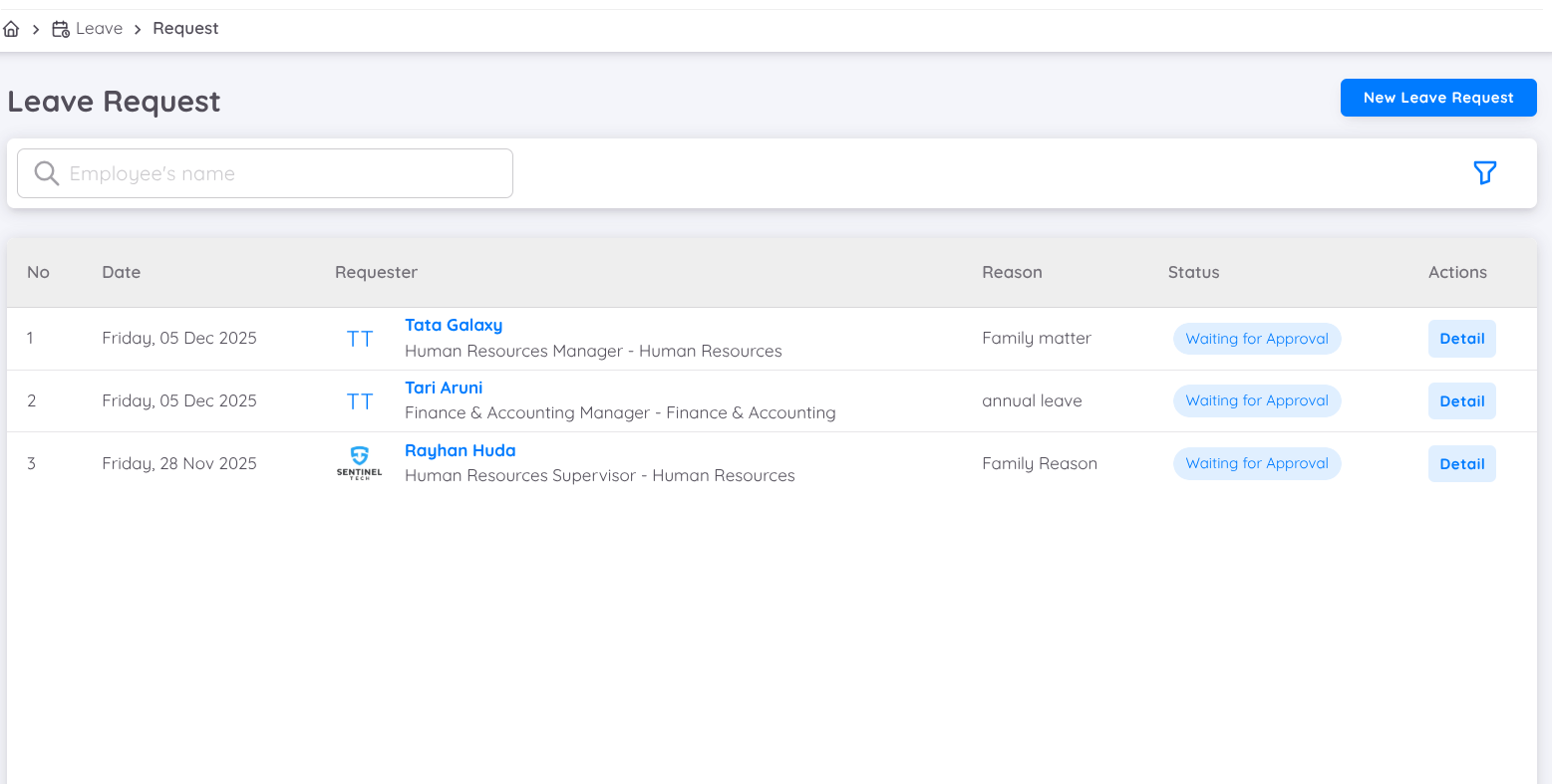This screenshot has height=784, width=1552.
Task: Click the Waiting for Approval badge on row 1
Action: point(1257,338)
